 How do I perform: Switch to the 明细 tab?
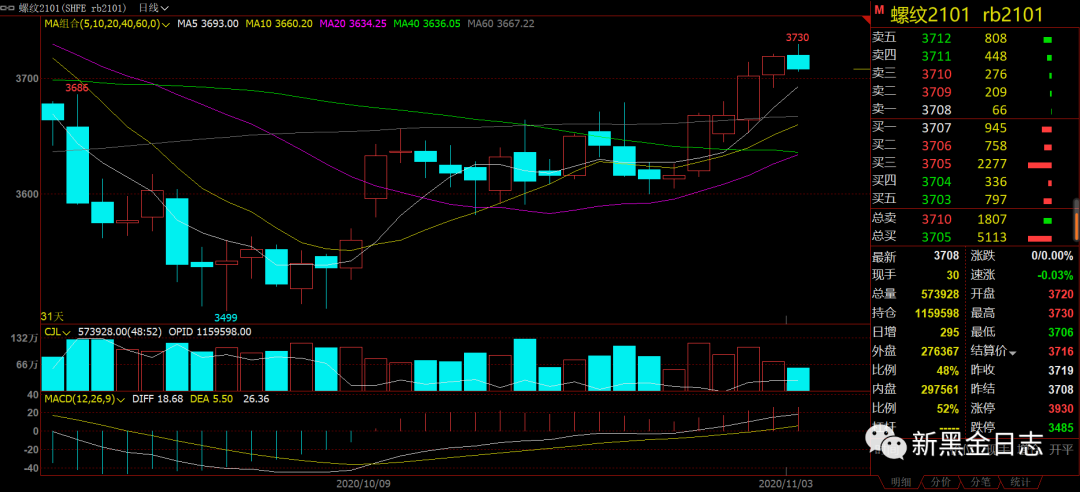pos(900,482)
